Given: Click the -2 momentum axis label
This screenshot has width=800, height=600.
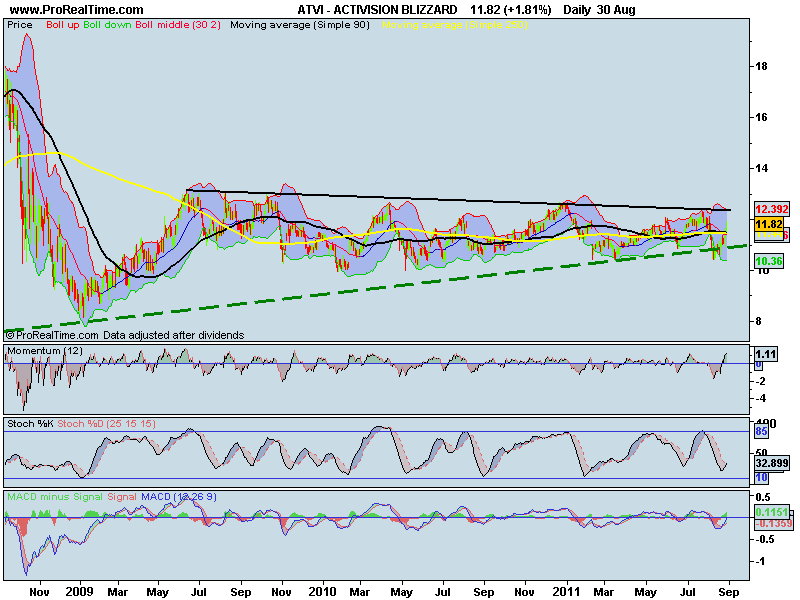Looking at the screenshot, I should pyautogui.click(x=760, y=382).
